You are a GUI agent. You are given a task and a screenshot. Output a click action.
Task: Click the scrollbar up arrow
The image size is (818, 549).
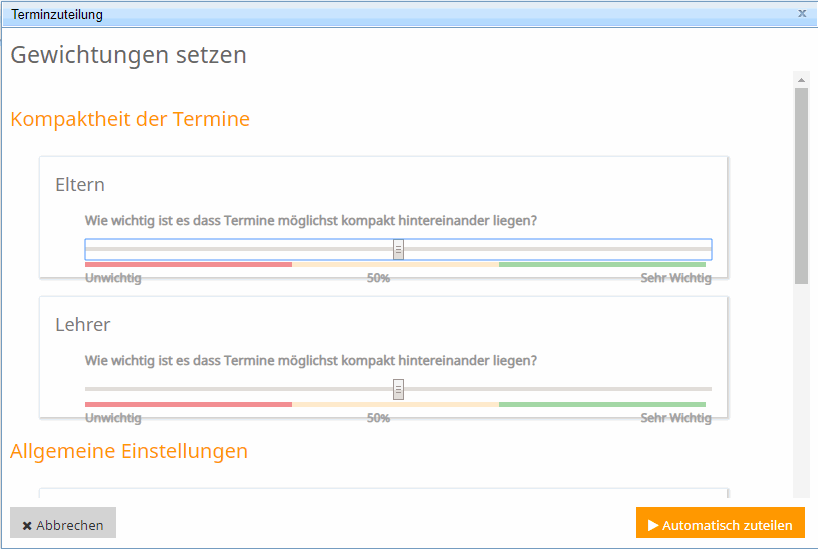(801, 80)
